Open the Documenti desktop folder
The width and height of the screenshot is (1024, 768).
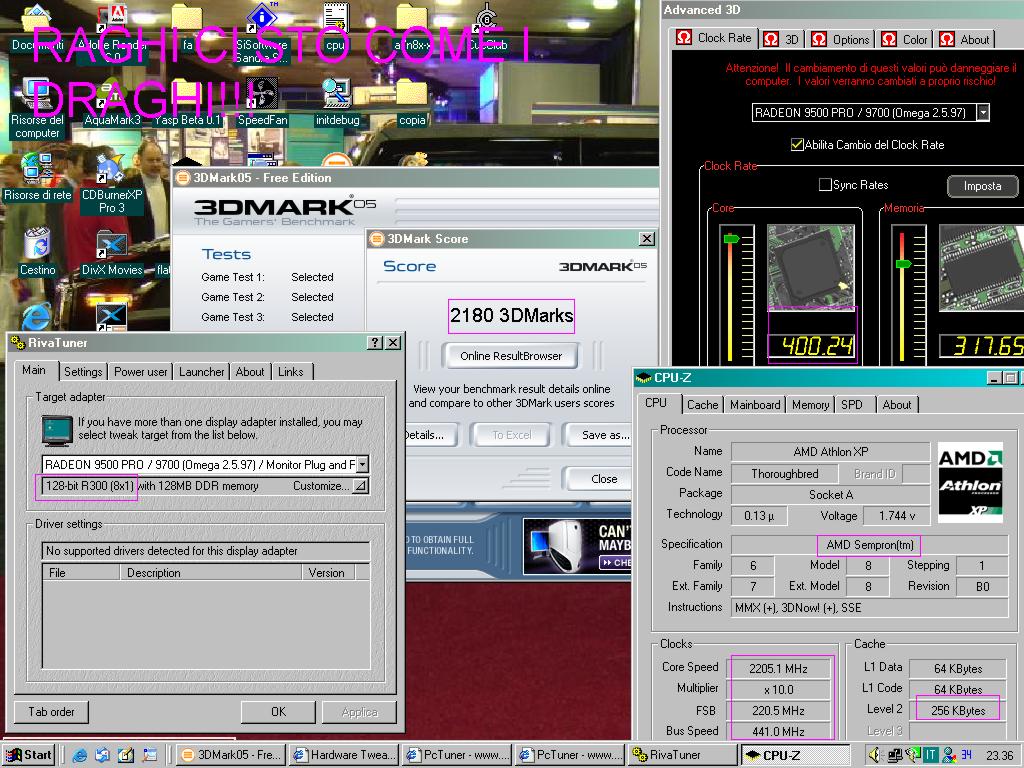pyautogui.click(x=37, y=29)
